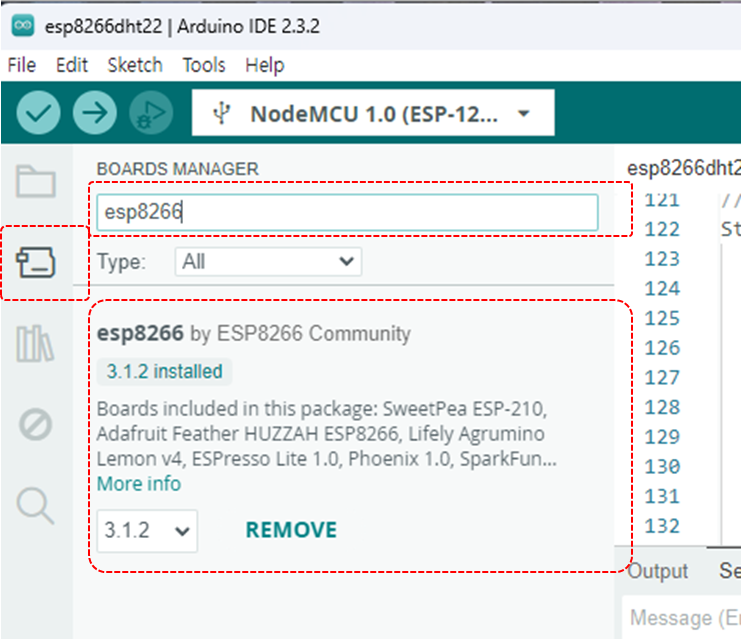Click the 'Type:' filter label
The width and height of the screenshot is (741, 639).
click(121, 262)
